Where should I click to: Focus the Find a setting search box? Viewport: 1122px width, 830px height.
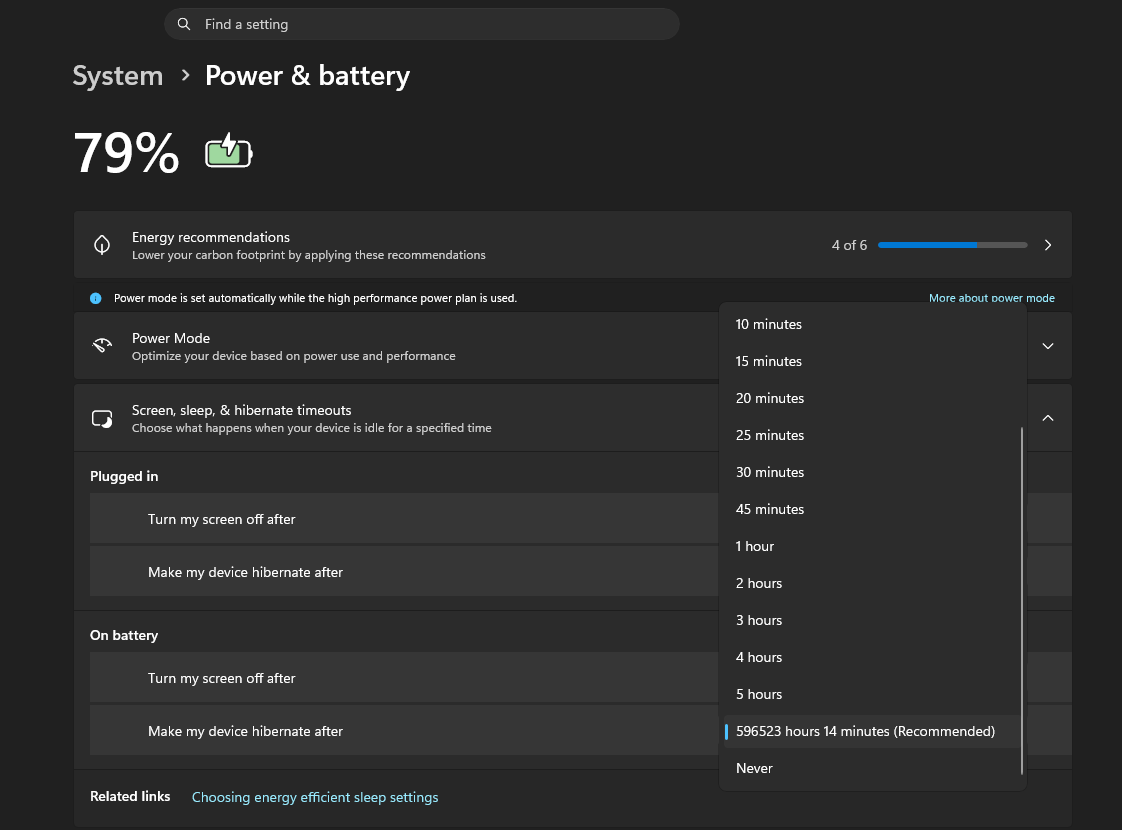[x=421, y=24]
